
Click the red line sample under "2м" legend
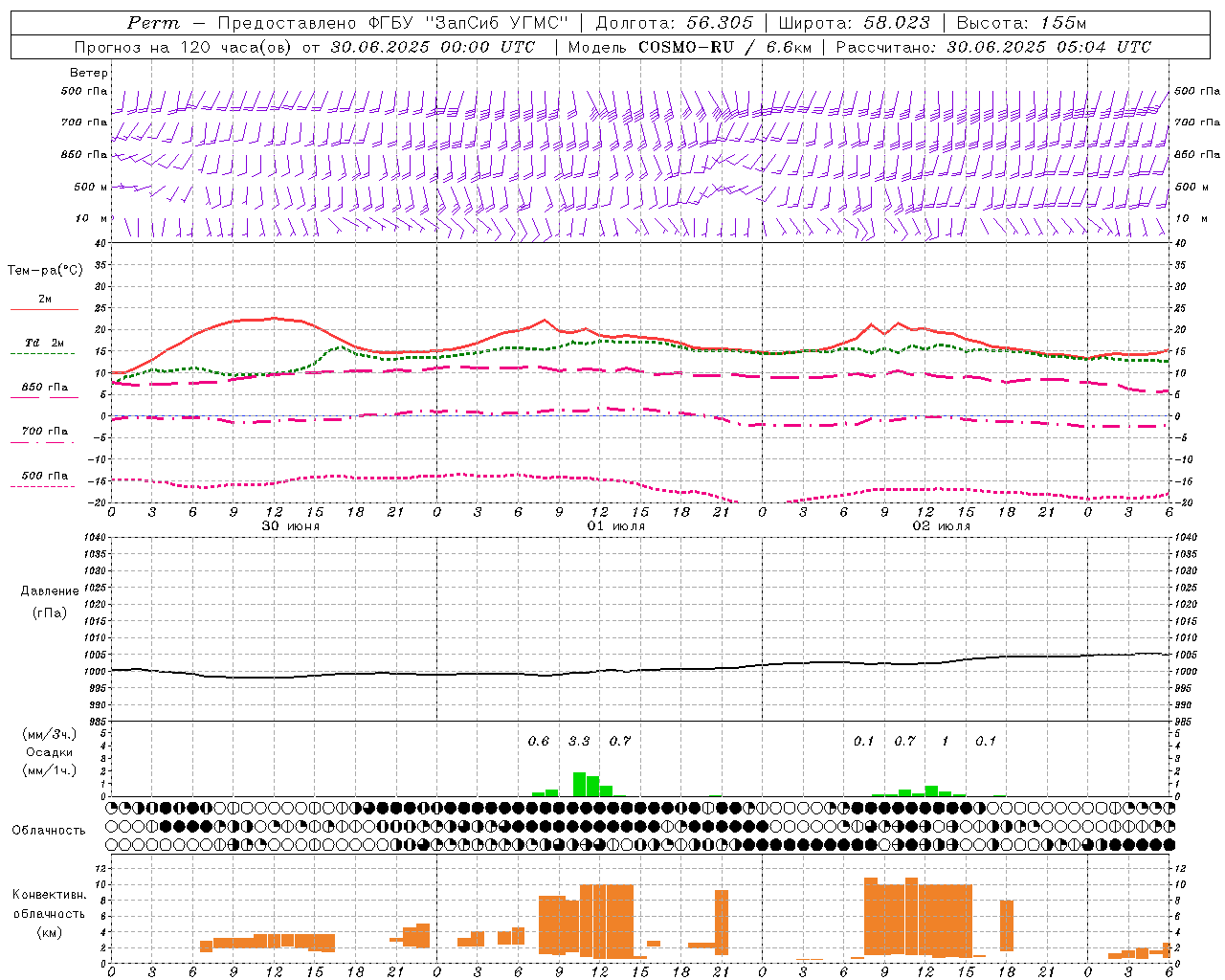[x=44, y=309]
